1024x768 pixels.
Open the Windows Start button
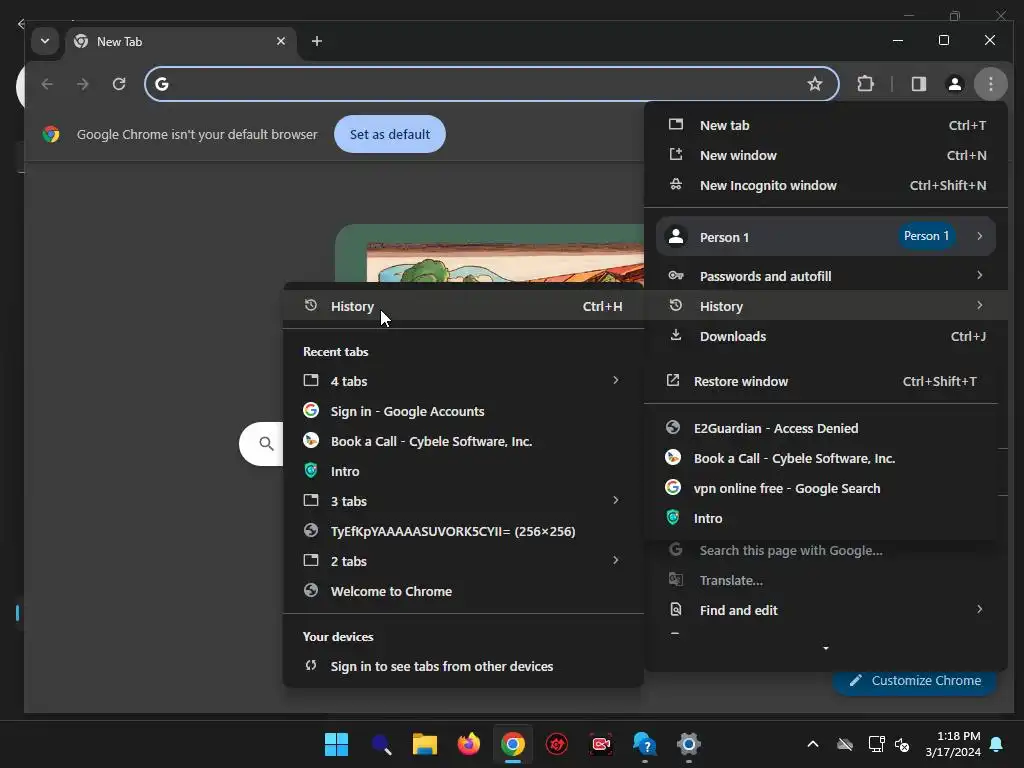(x=336, y=744)
